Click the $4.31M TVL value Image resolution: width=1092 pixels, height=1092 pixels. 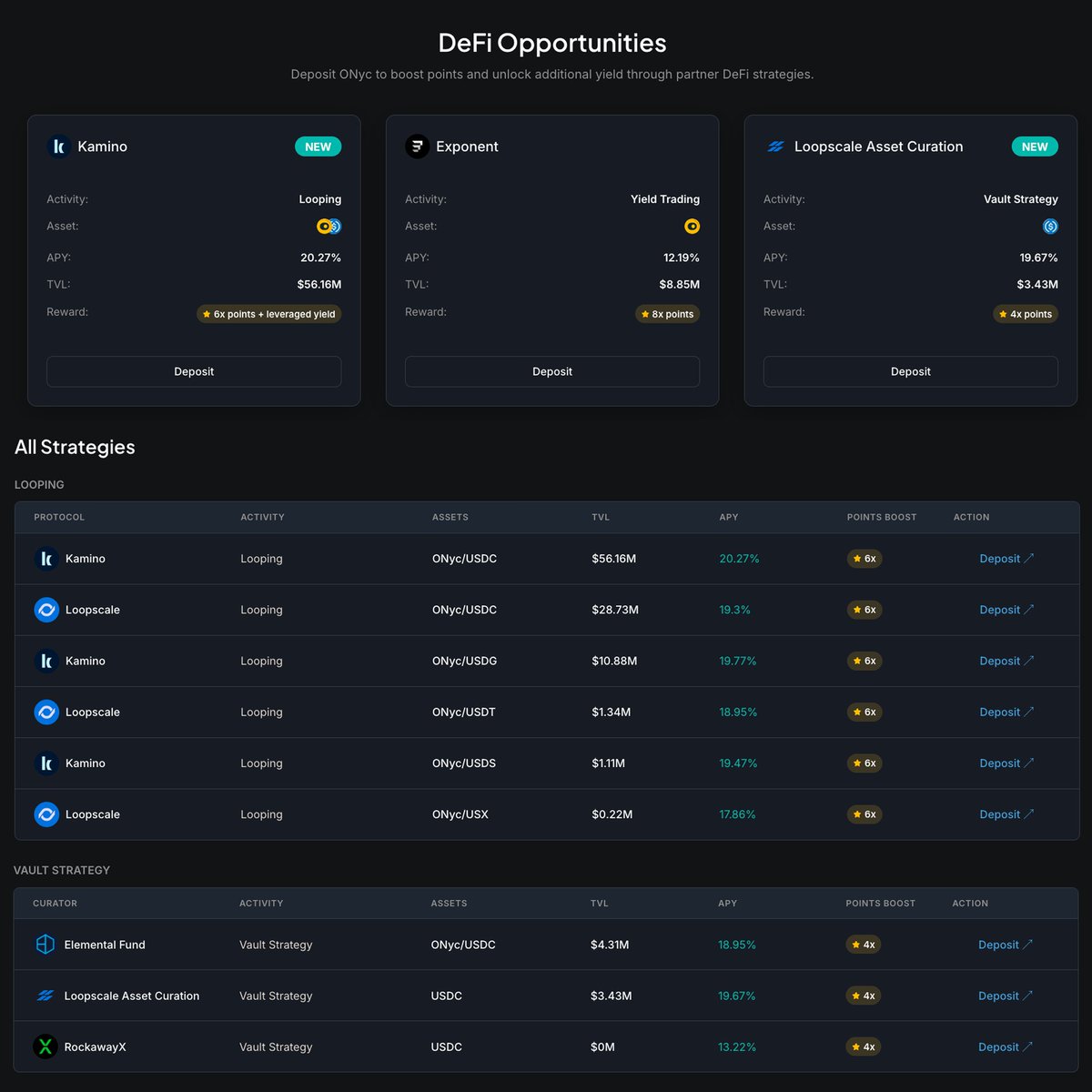pos(610,945)
